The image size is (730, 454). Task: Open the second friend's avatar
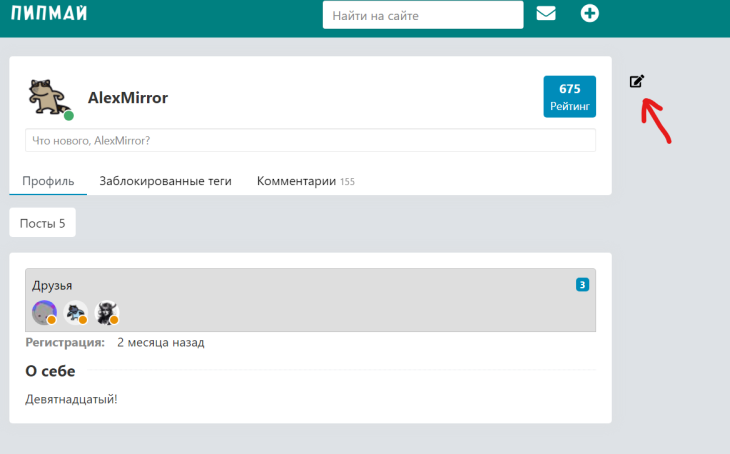(x=75, y=312)
